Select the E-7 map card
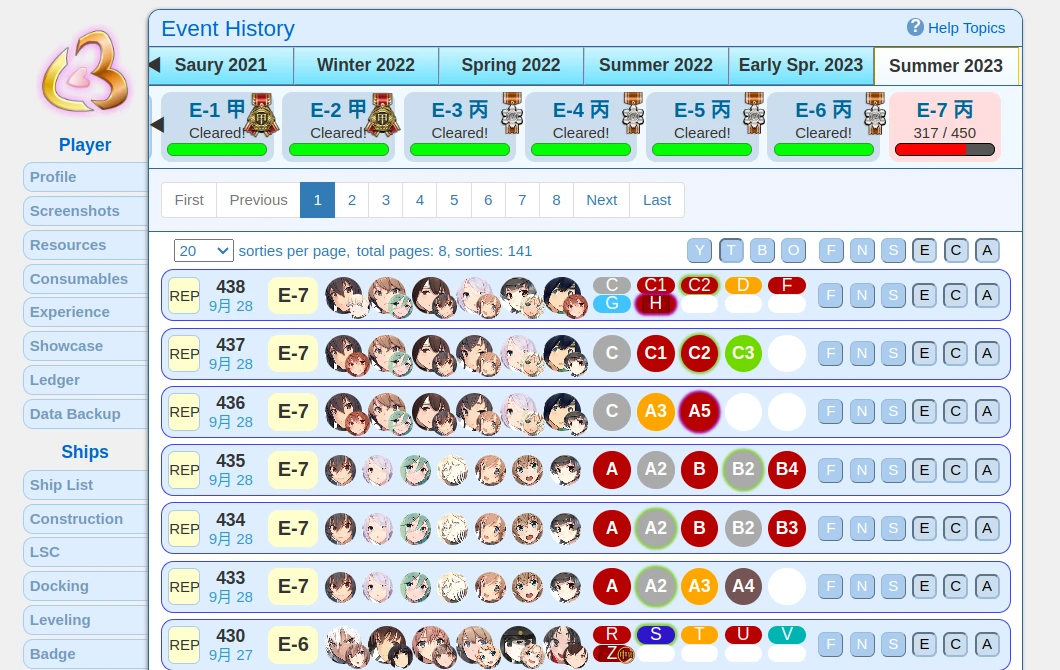The height and width of the screenshot is (670, 1060). click(944, 126)
